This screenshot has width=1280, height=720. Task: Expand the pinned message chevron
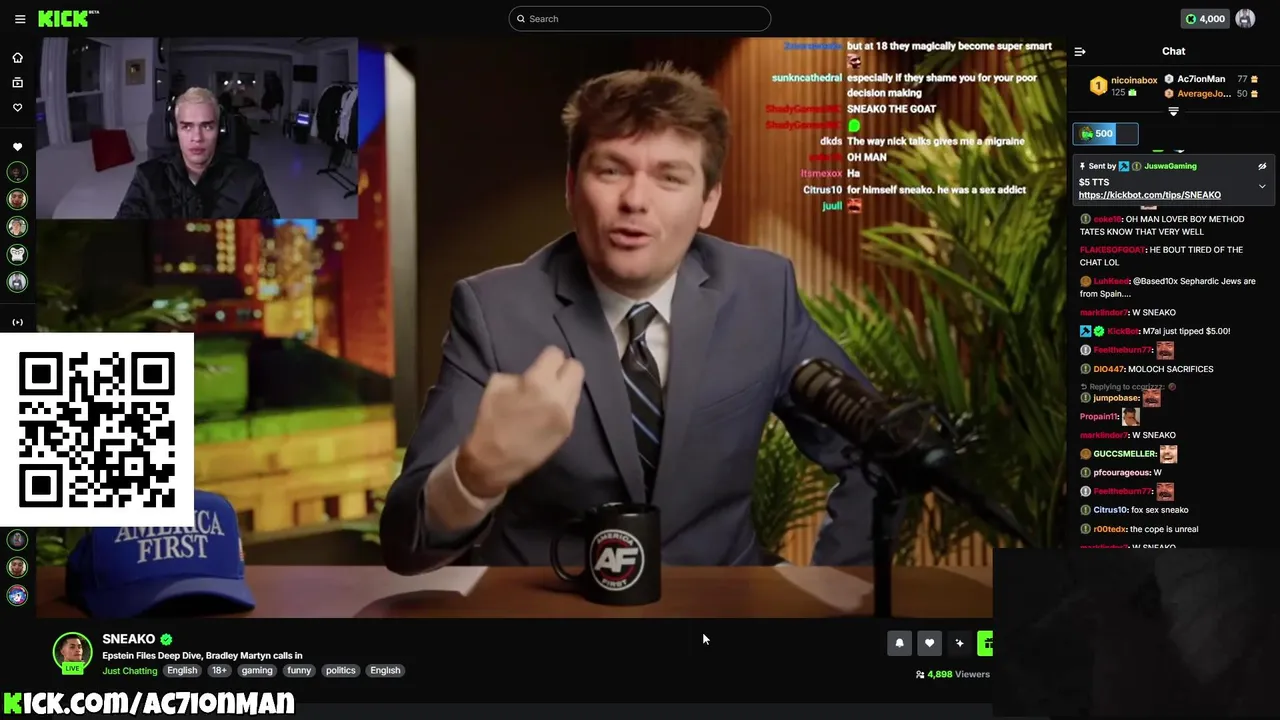point(1262,186)
